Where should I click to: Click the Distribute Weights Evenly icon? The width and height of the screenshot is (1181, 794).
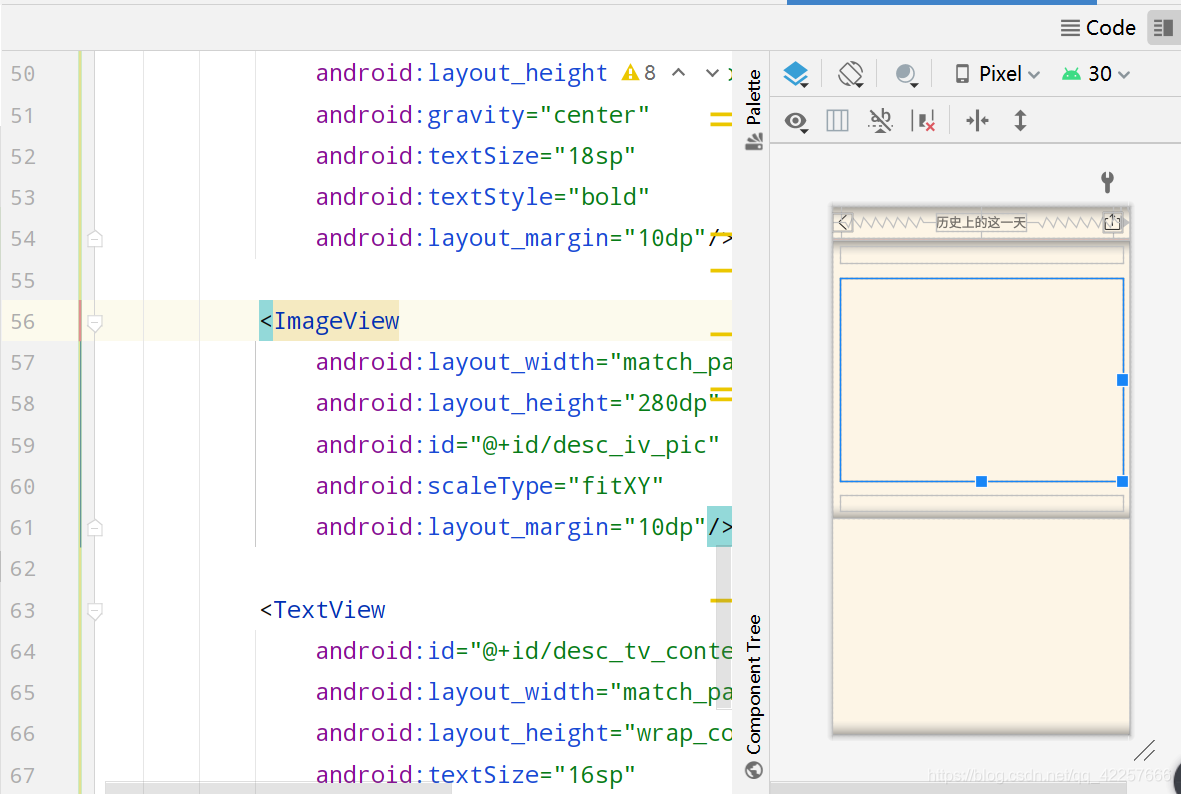click(x=976, y=121)
